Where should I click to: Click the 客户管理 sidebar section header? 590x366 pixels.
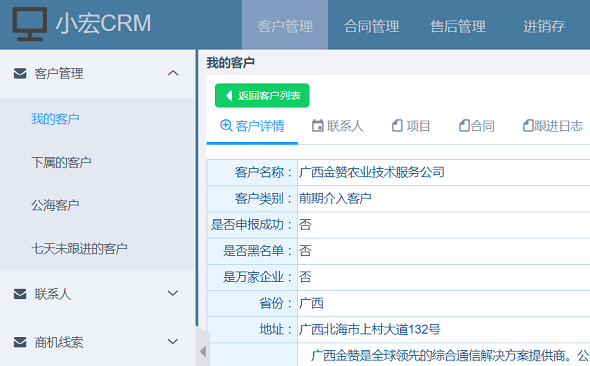click(x=97, y=73)
